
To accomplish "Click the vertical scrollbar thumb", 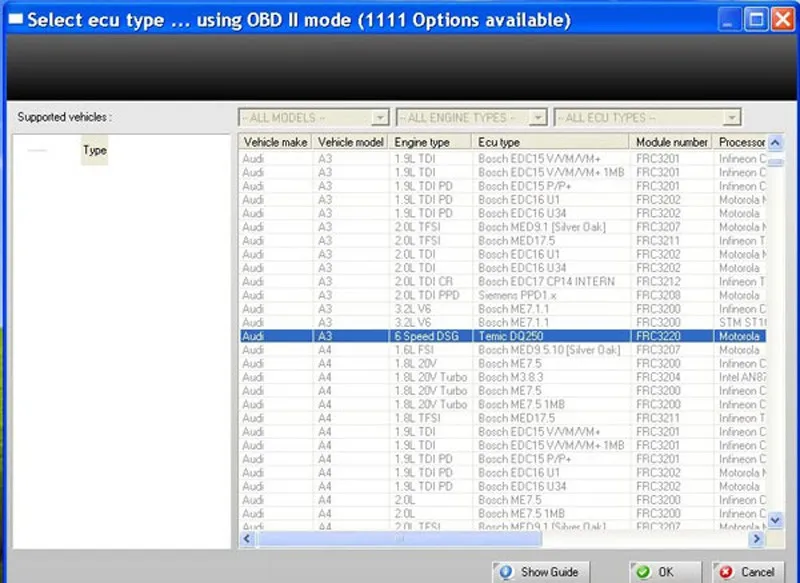I will pyautogui.click(x=776, y=163).
